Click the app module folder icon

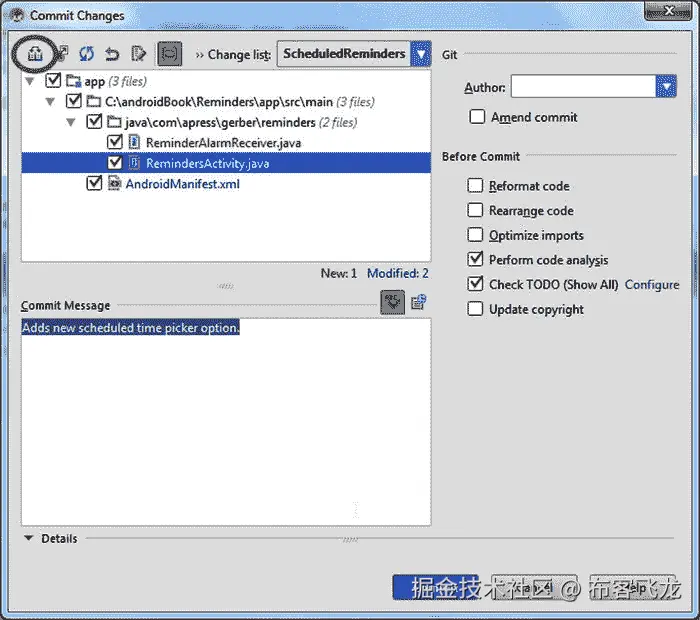[x=73, y=81]
